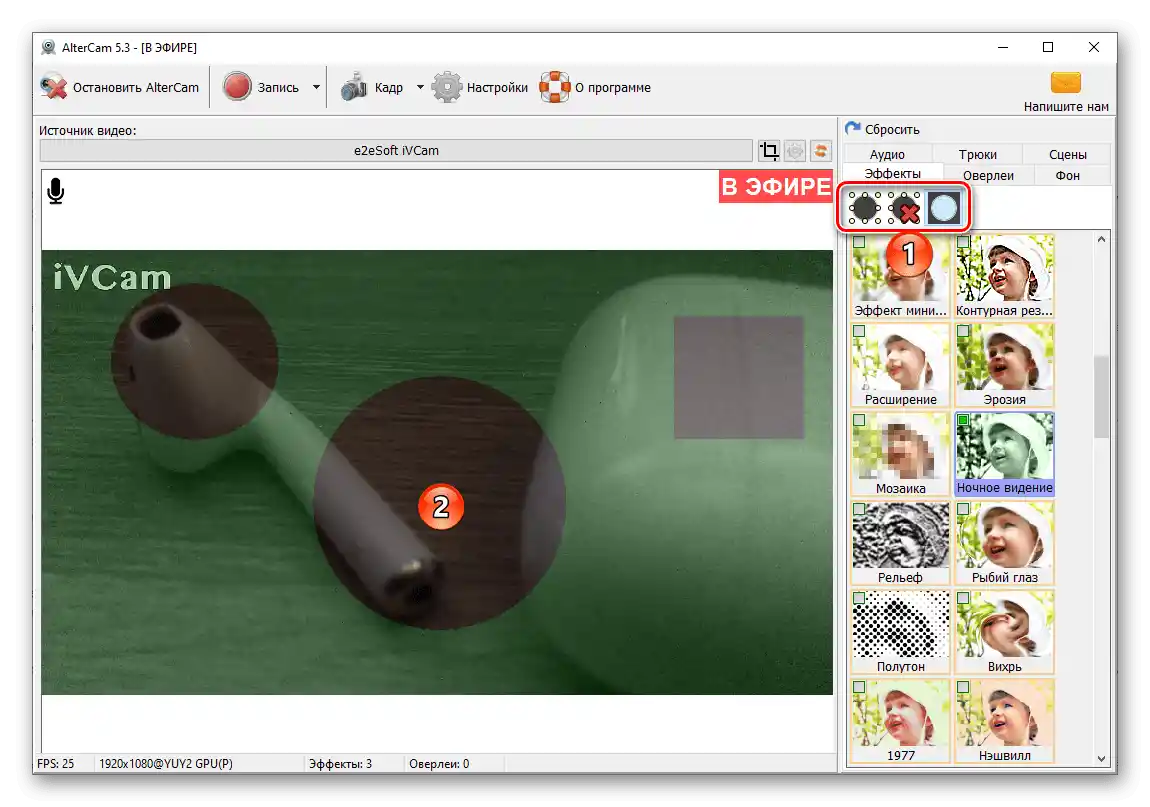1150x807 pixels.
Task: Click the effects list scrollbar thumb
Action: (1101, 396)
